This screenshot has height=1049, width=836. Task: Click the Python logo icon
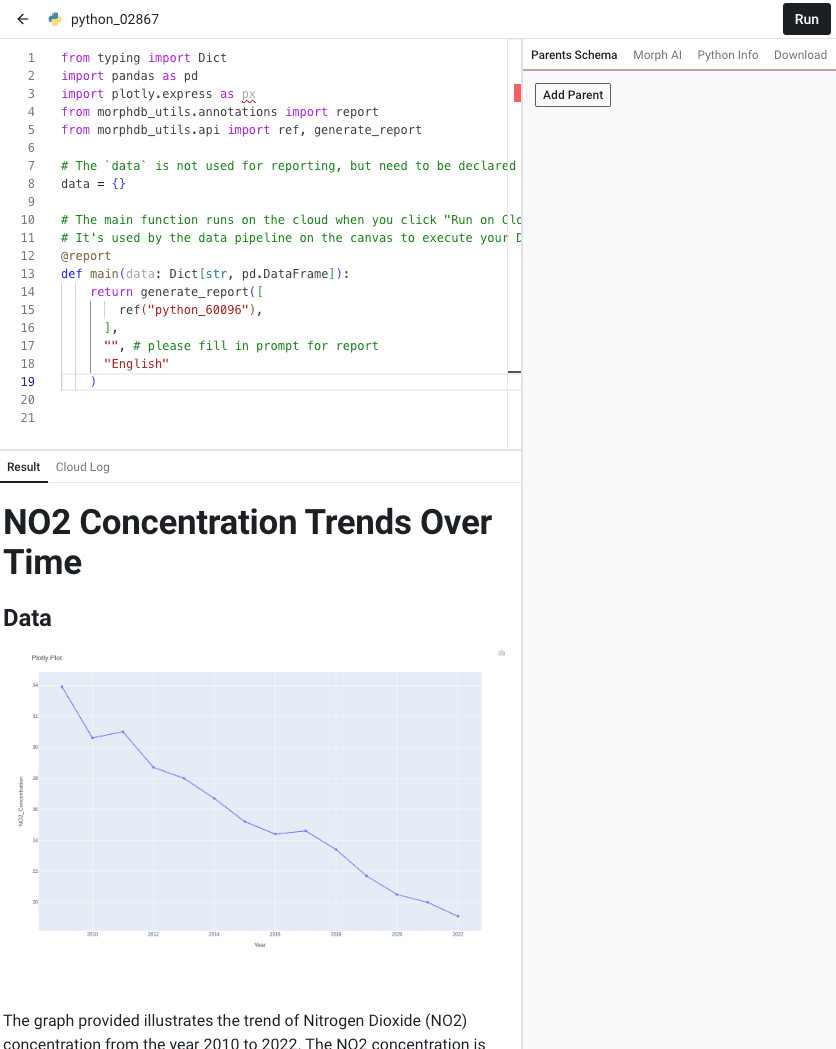[x=55, y=19]
